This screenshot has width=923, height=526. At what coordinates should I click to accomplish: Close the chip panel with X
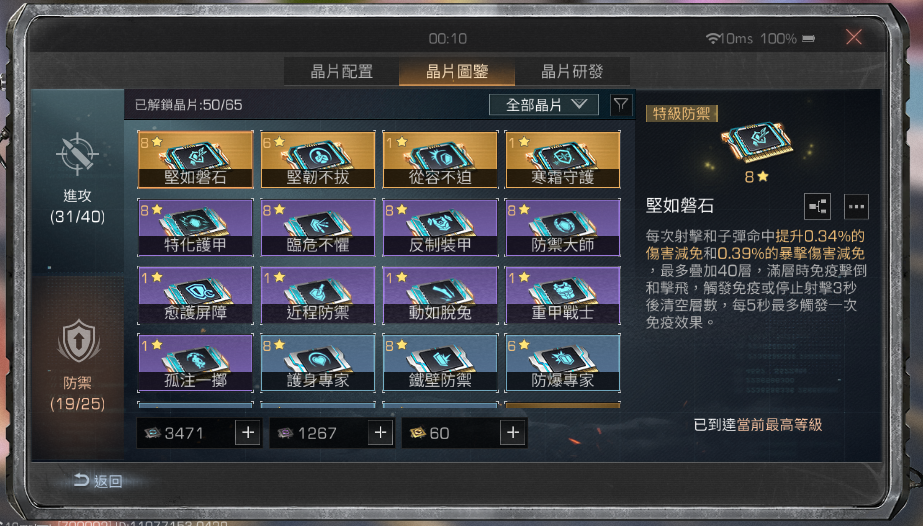854,38
